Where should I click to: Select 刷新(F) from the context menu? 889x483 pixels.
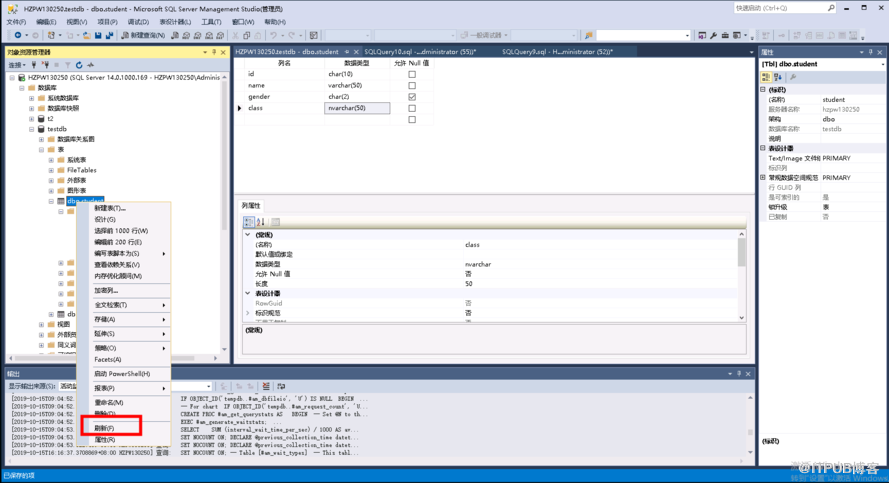pyautogui.click(x=104, y=427)
